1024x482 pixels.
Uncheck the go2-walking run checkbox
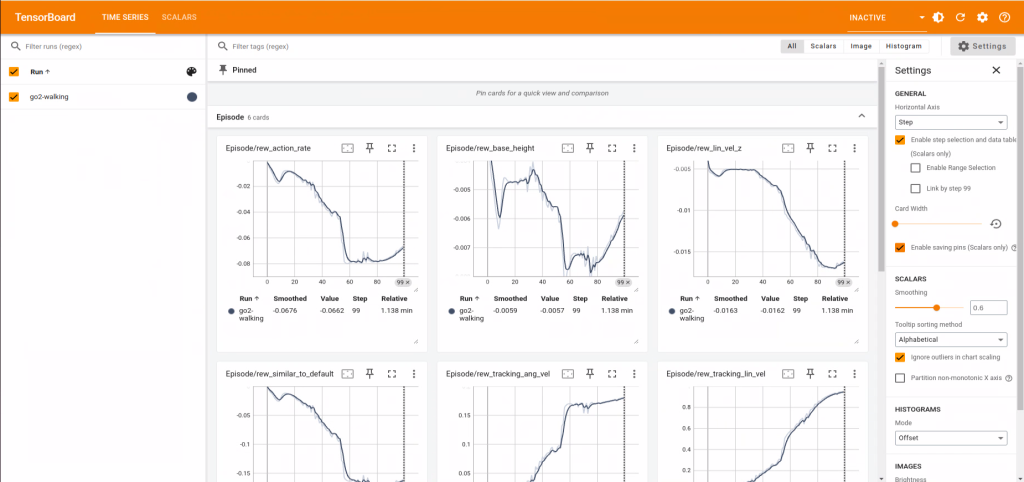(x=14, y=97)
